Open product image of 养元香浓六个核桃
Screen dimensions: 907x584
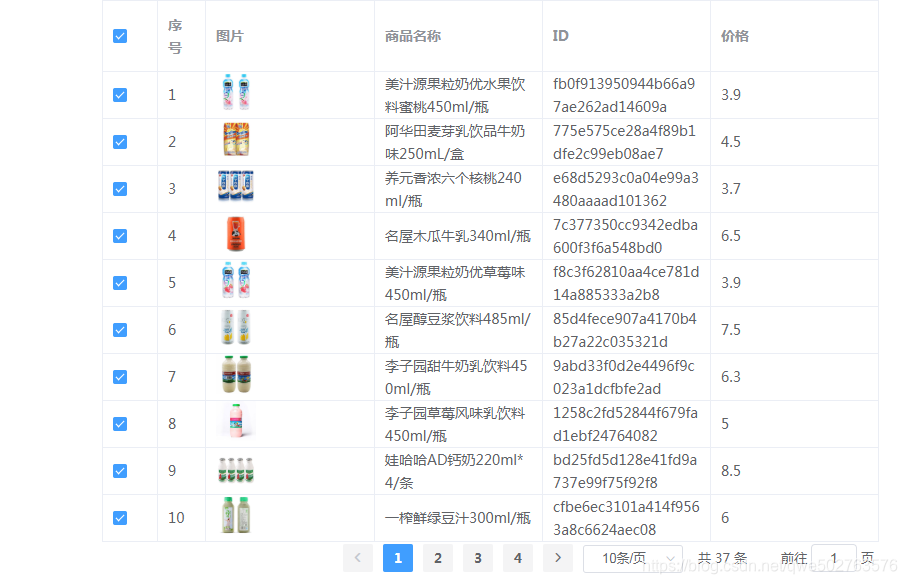(236, 186)
